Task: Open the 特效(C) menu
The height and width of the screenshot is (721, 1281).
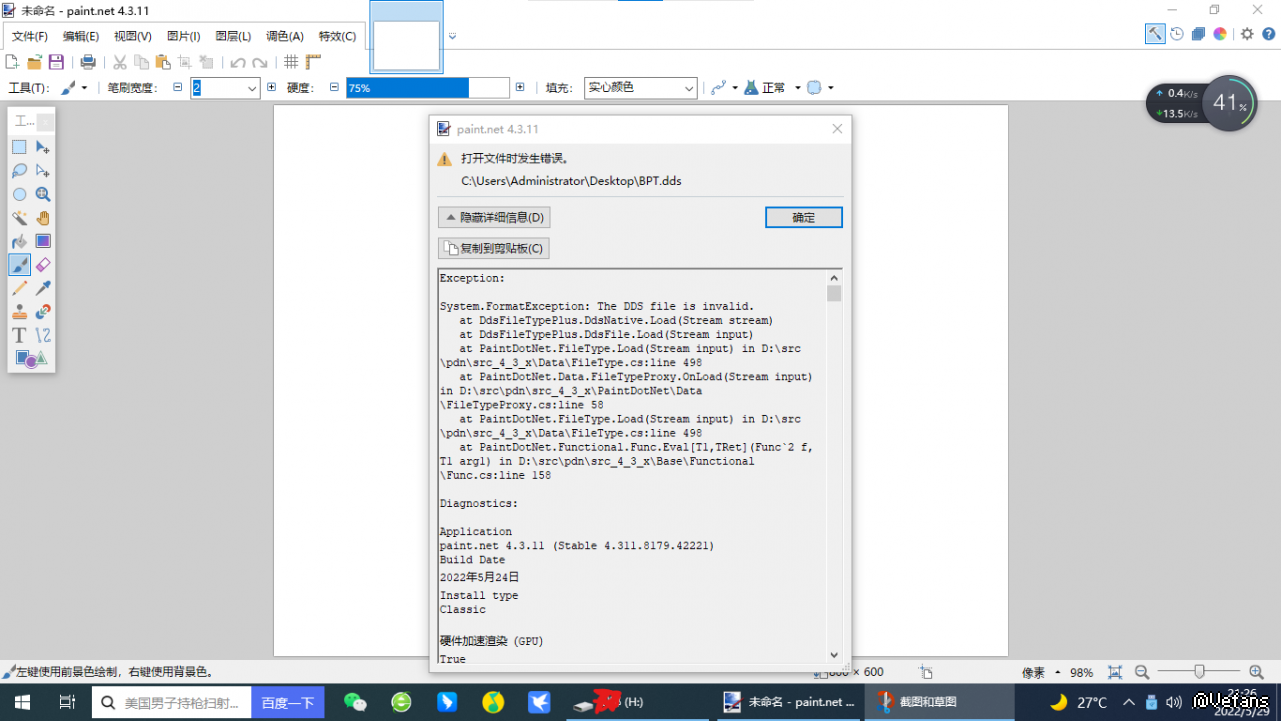Action: click(x=337, y=36)
